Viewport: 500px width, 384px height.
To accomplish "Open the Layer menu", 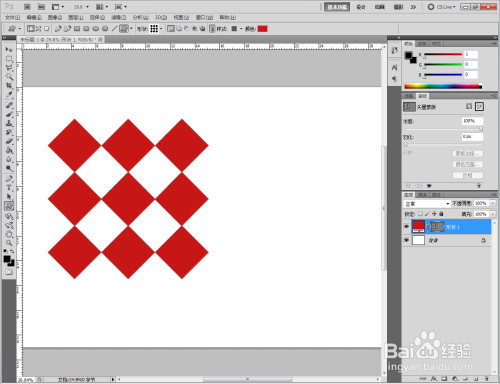I will click(76, 17).
